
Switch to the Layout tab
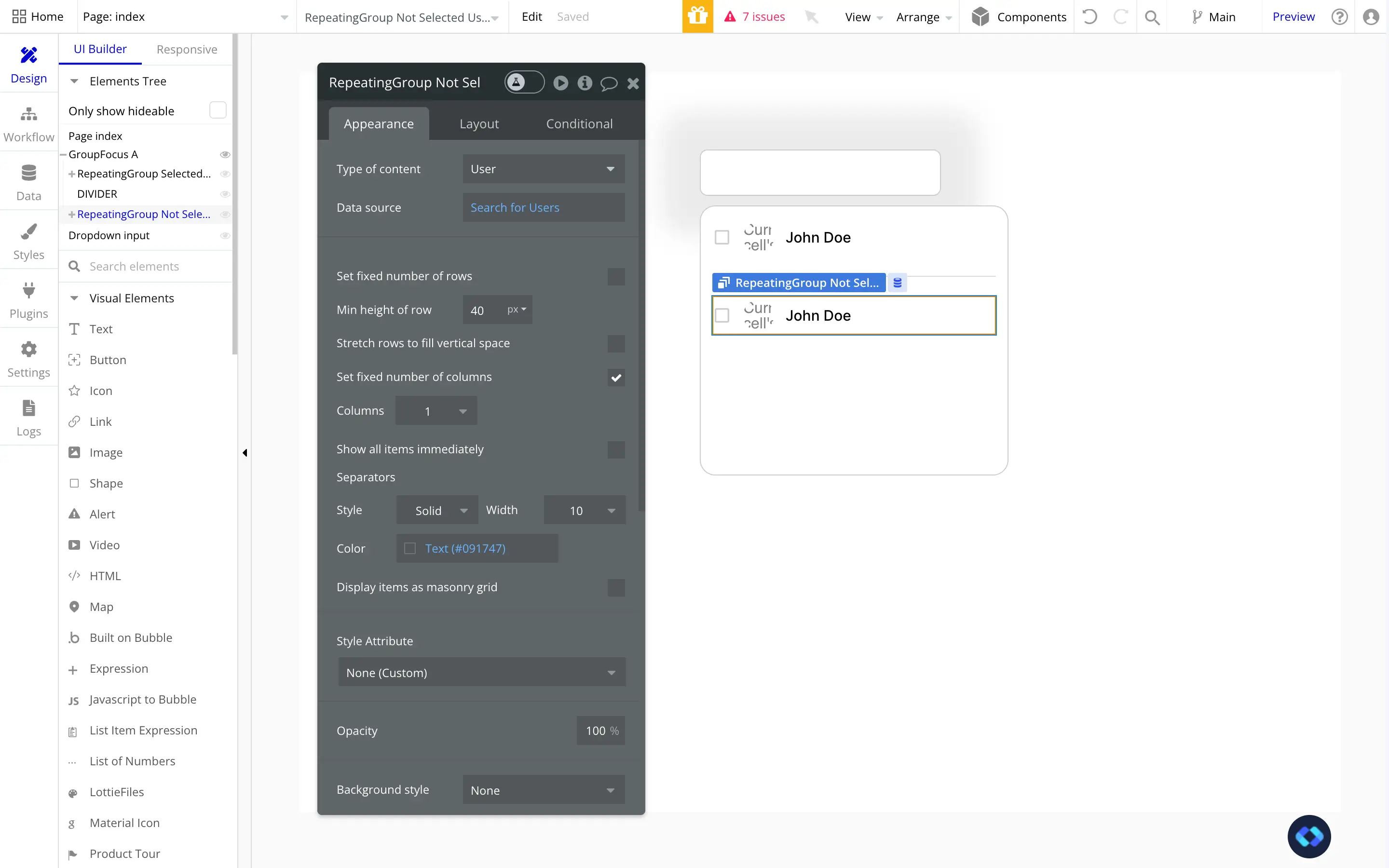pos(479,123)
